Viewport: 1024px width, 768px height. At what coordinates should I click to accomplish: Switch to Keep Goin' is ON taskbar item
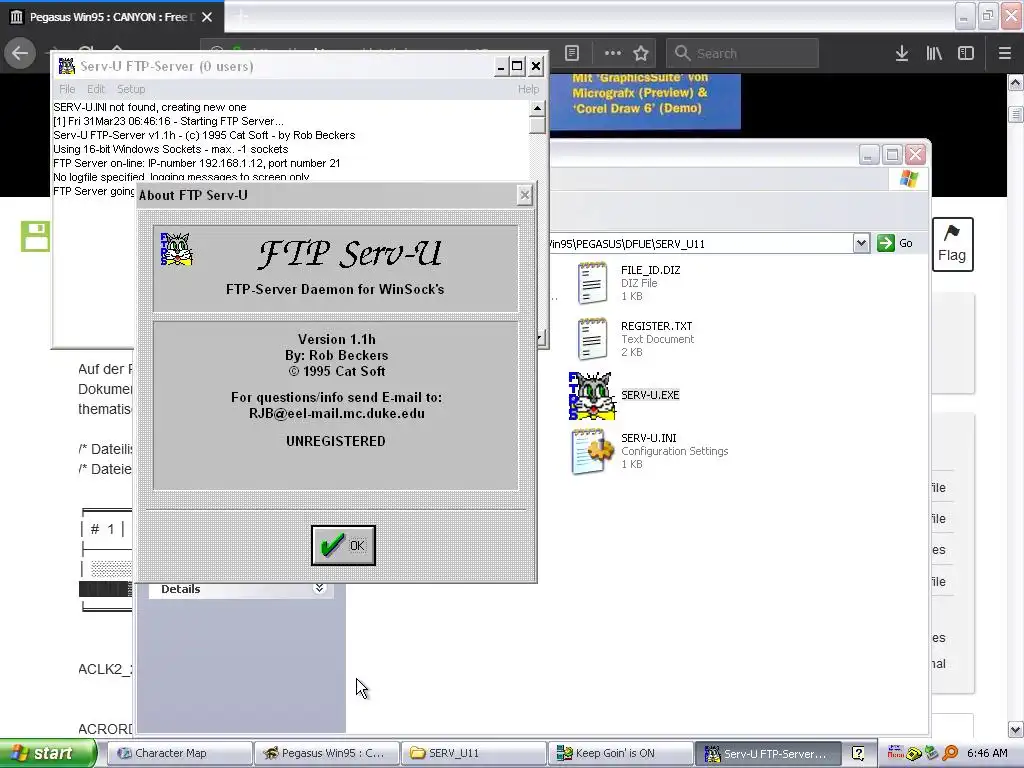620,753
